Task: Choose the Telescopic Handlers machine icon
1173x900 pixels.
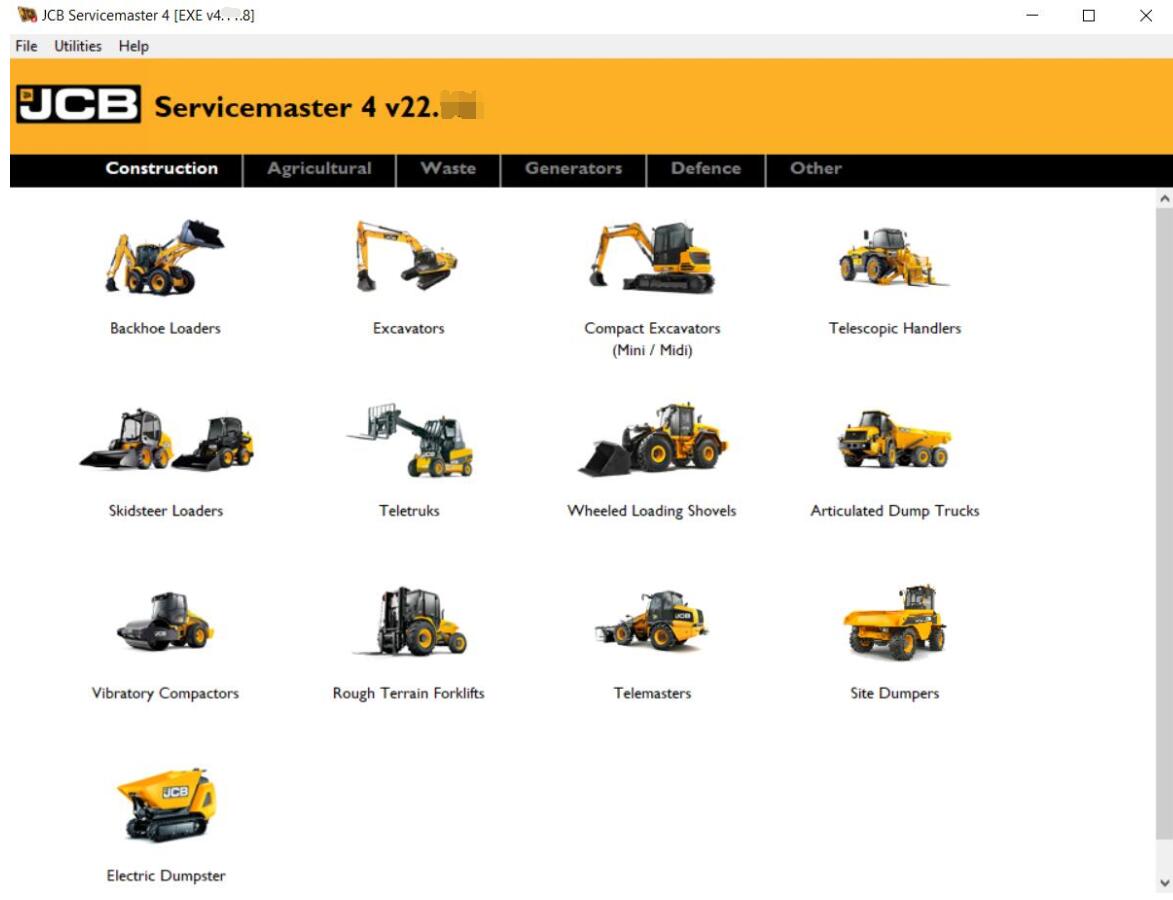Action: pyautogui.click(x=894, y=257)
